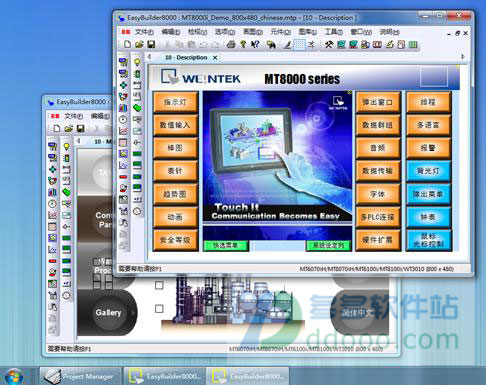Click the green tag icon in sidebar
The image size is (486, 385).
[137, 108]
